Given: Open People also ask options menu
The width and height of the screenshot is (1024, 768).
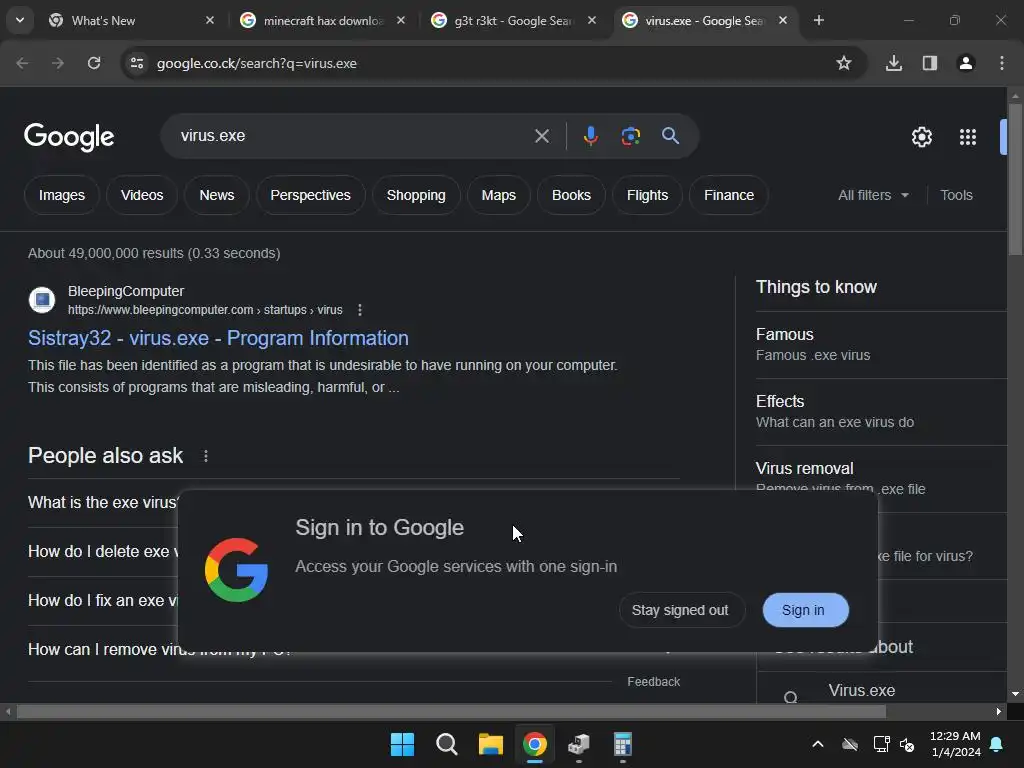Looking at the screenshot, I should point(206,456).
